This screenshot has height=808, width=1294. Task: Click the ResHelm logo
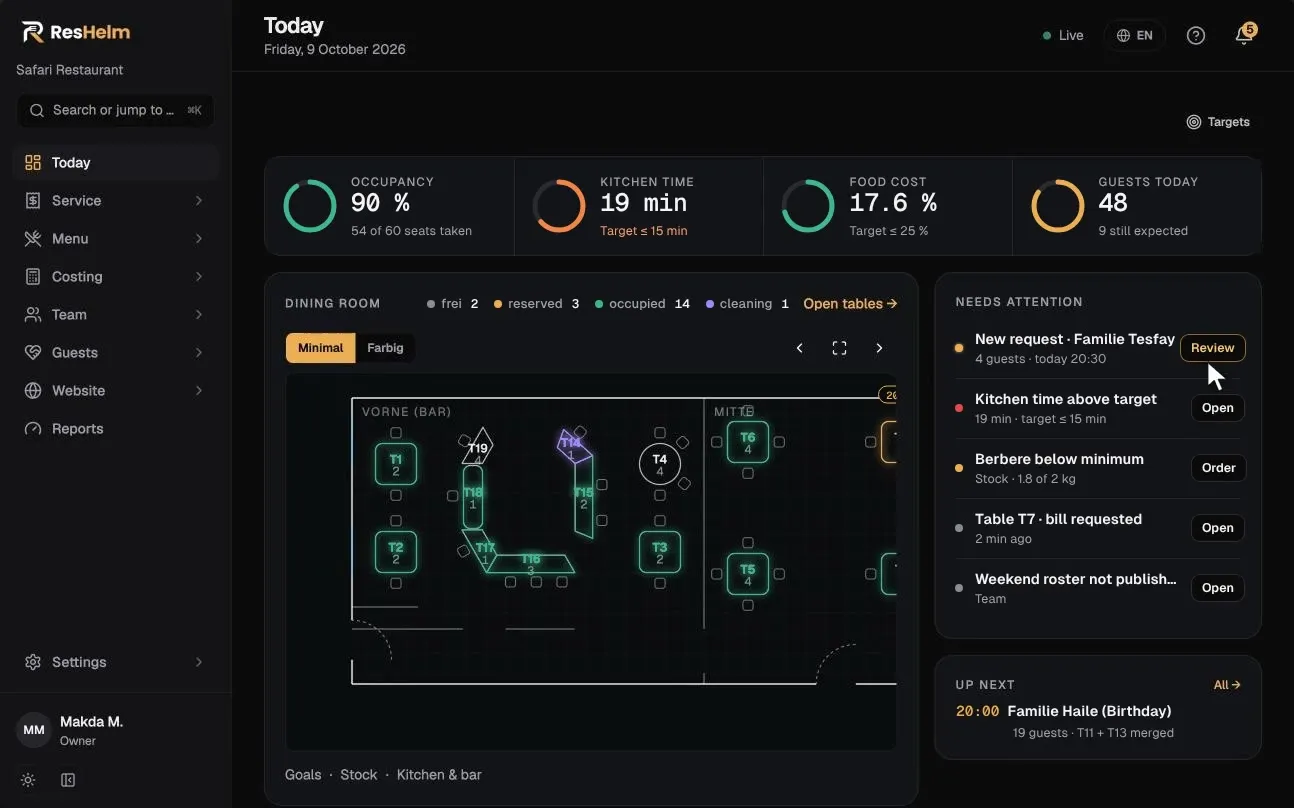(x=76, y=32)
